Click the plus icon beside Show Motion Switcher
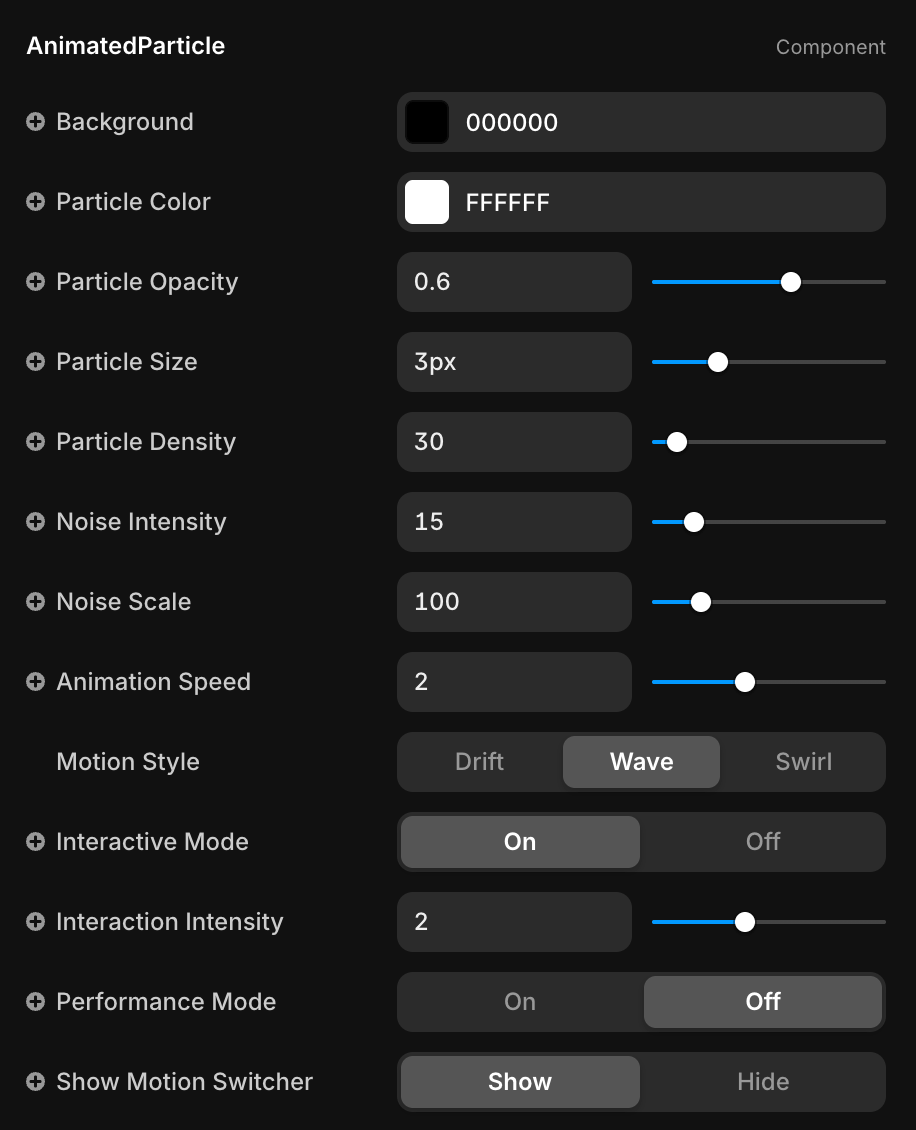The height and width of the screenshot is (1130, 916). pos(35,1082)
